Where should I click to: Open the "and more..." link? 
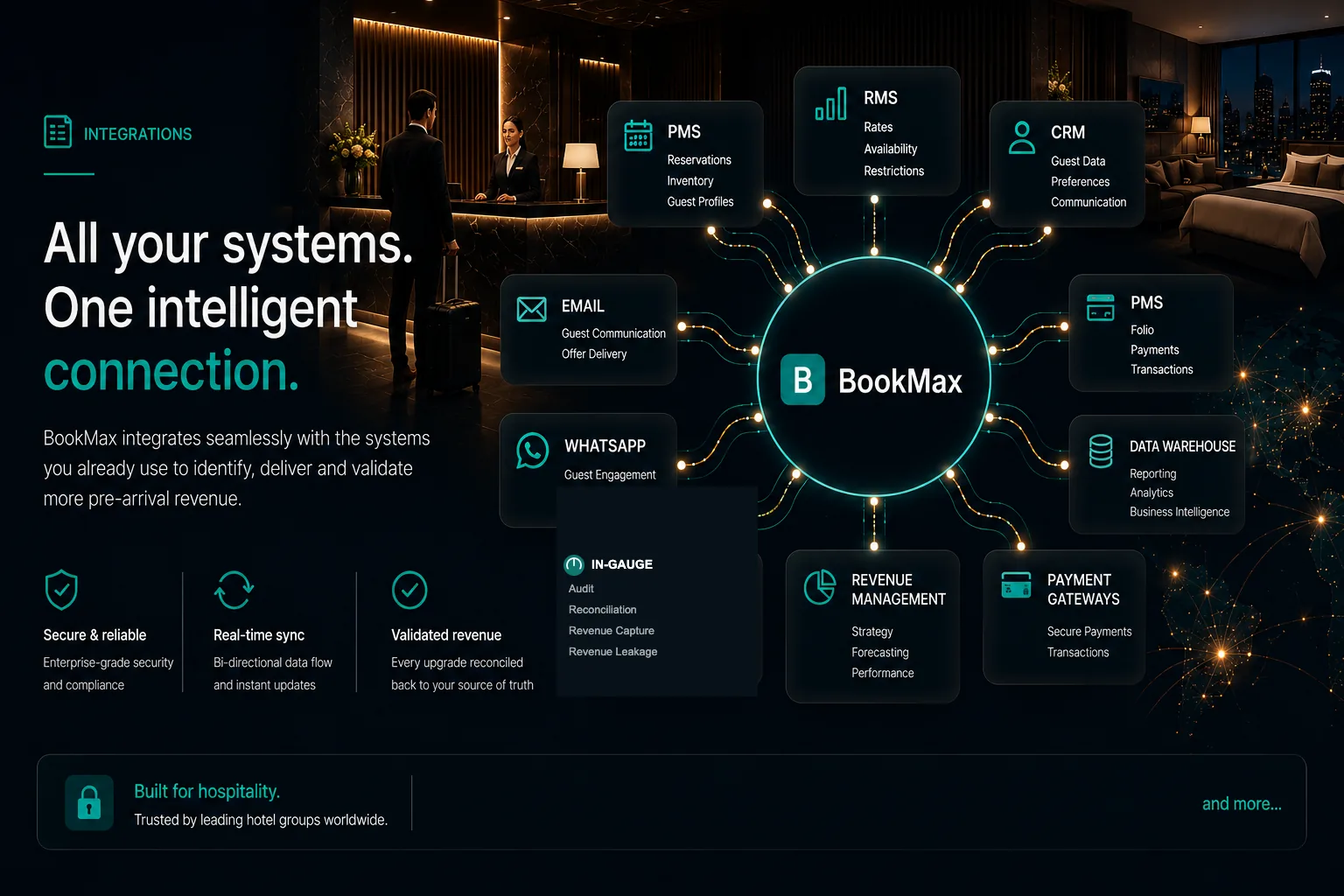(x=1242, y=804)
